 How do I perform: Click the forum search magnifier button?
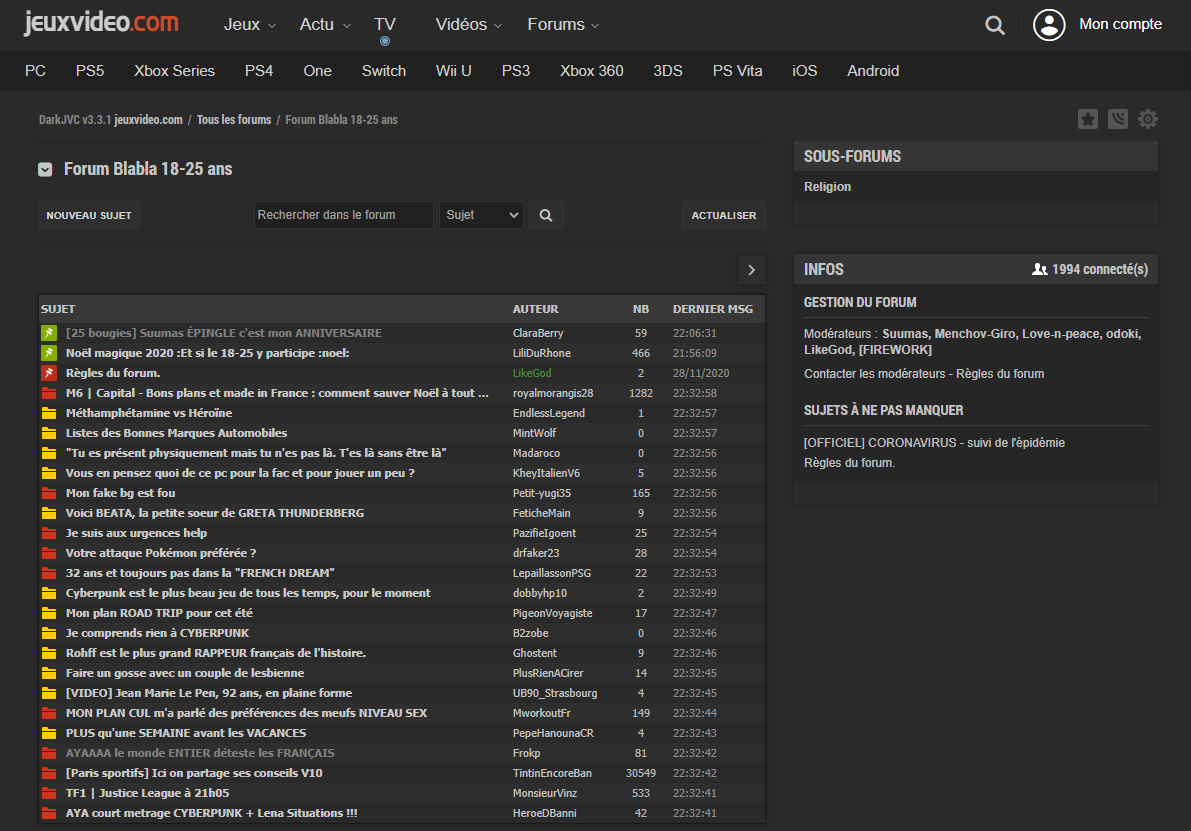pyautogui.click(x=546, y=215)
